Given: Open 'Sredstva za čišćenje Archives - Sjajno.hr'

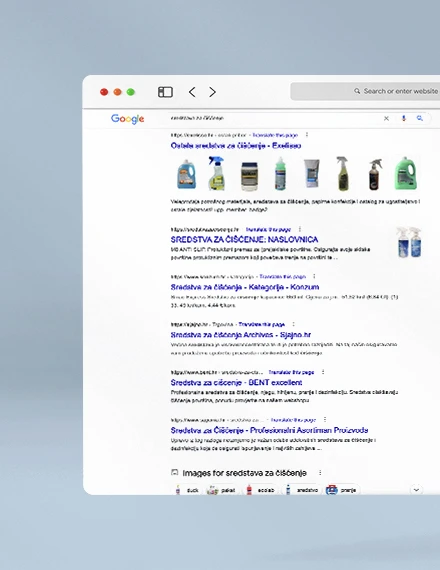Looking at the screenshot, I should [x=241, y=335].
